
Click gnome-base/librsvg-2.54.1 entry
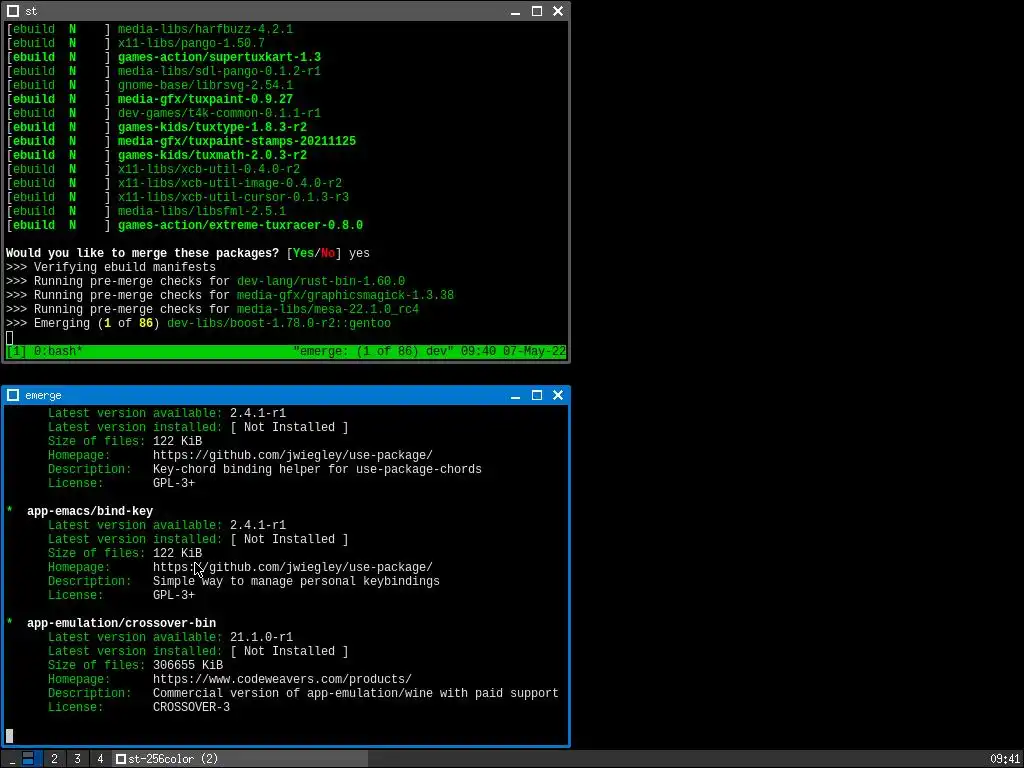205,86
